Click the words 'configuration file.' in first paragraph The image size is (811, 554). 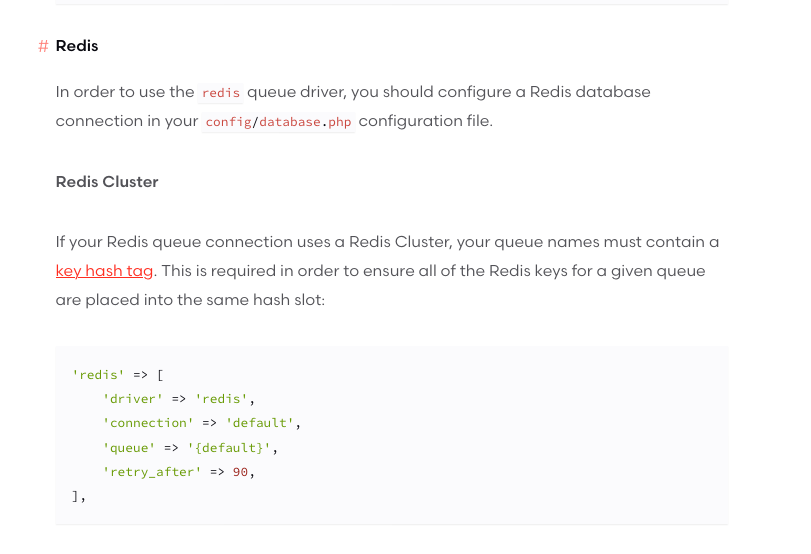tap(425, 121)
